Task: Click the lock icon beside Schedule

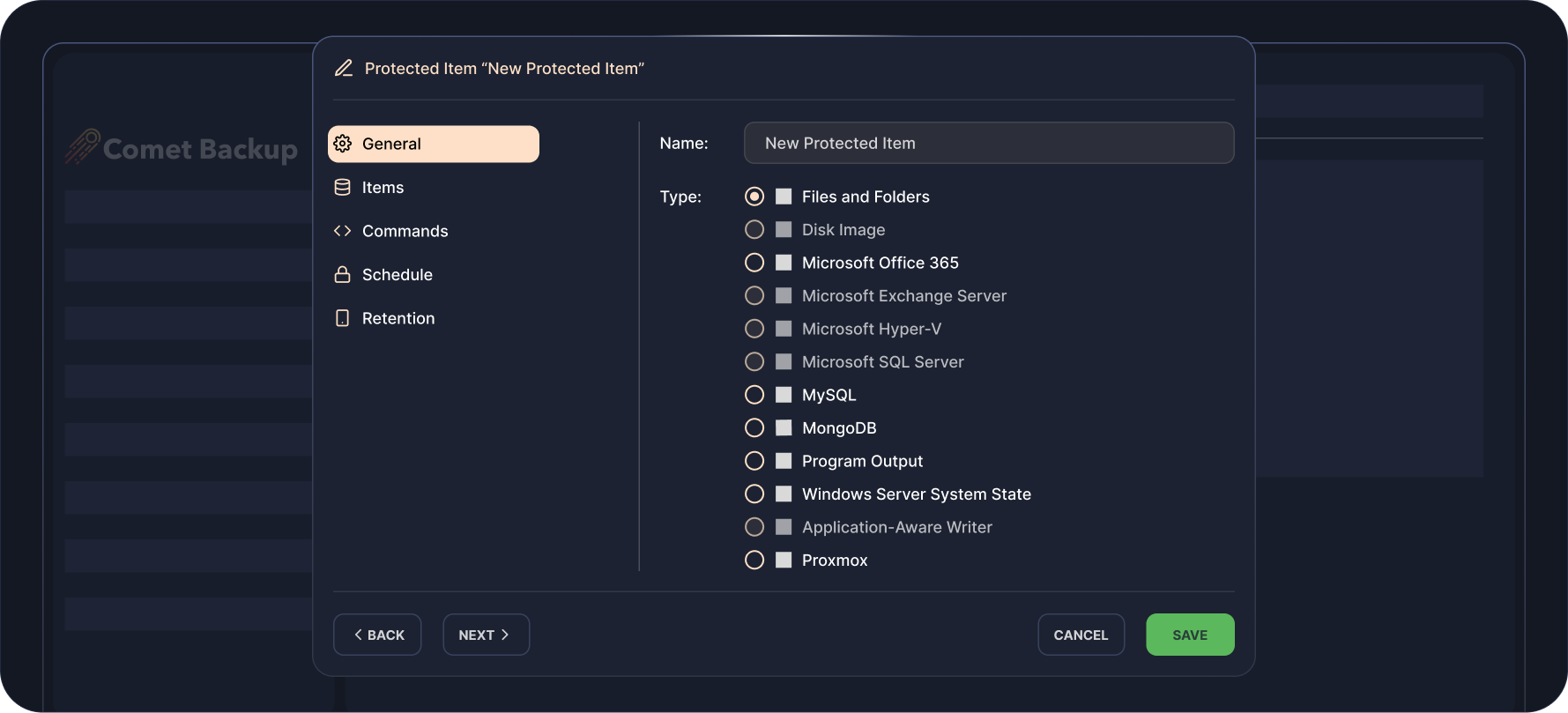Action: (x=343, y=274)
